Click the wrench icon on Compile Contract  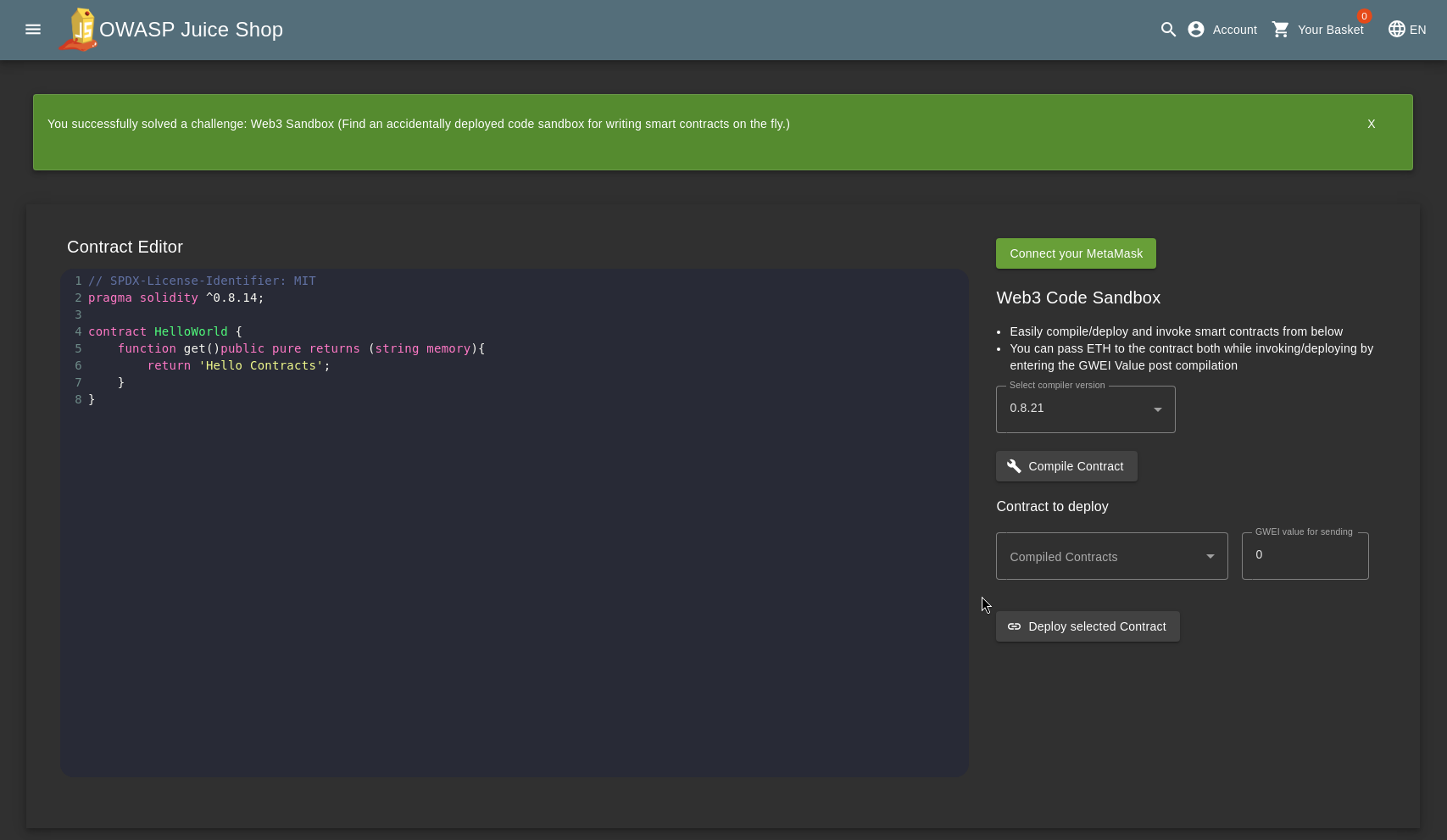click(1014, 466)
